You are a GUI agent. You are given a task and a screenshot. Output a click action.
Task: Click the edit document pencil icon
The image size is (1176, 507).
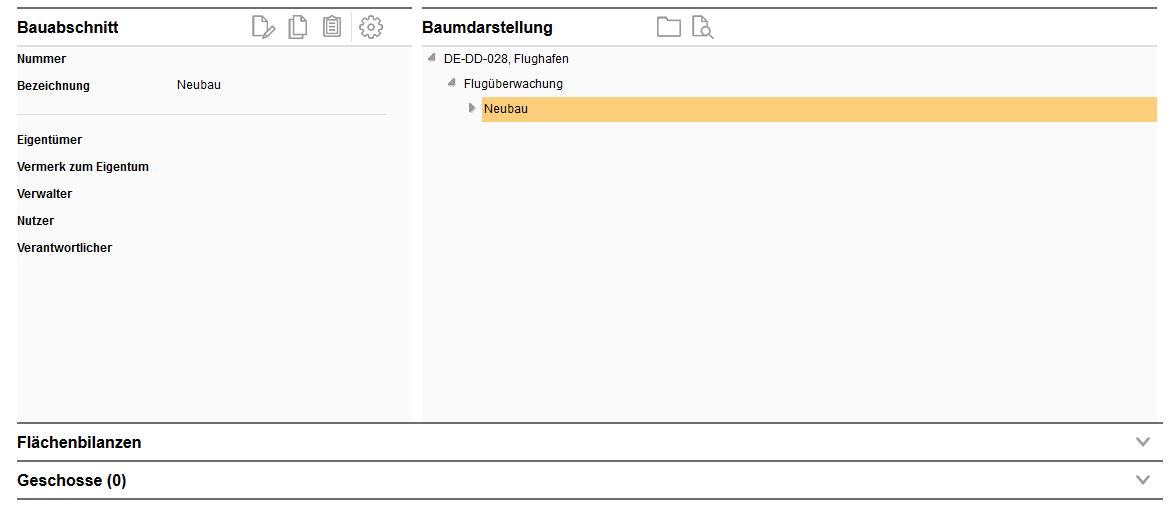coord(263,27)
